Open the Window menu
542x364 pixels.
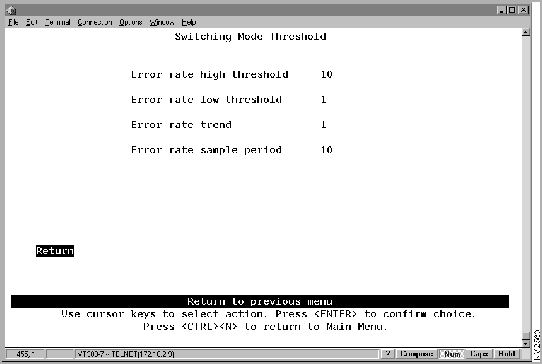tap(162, 22)
